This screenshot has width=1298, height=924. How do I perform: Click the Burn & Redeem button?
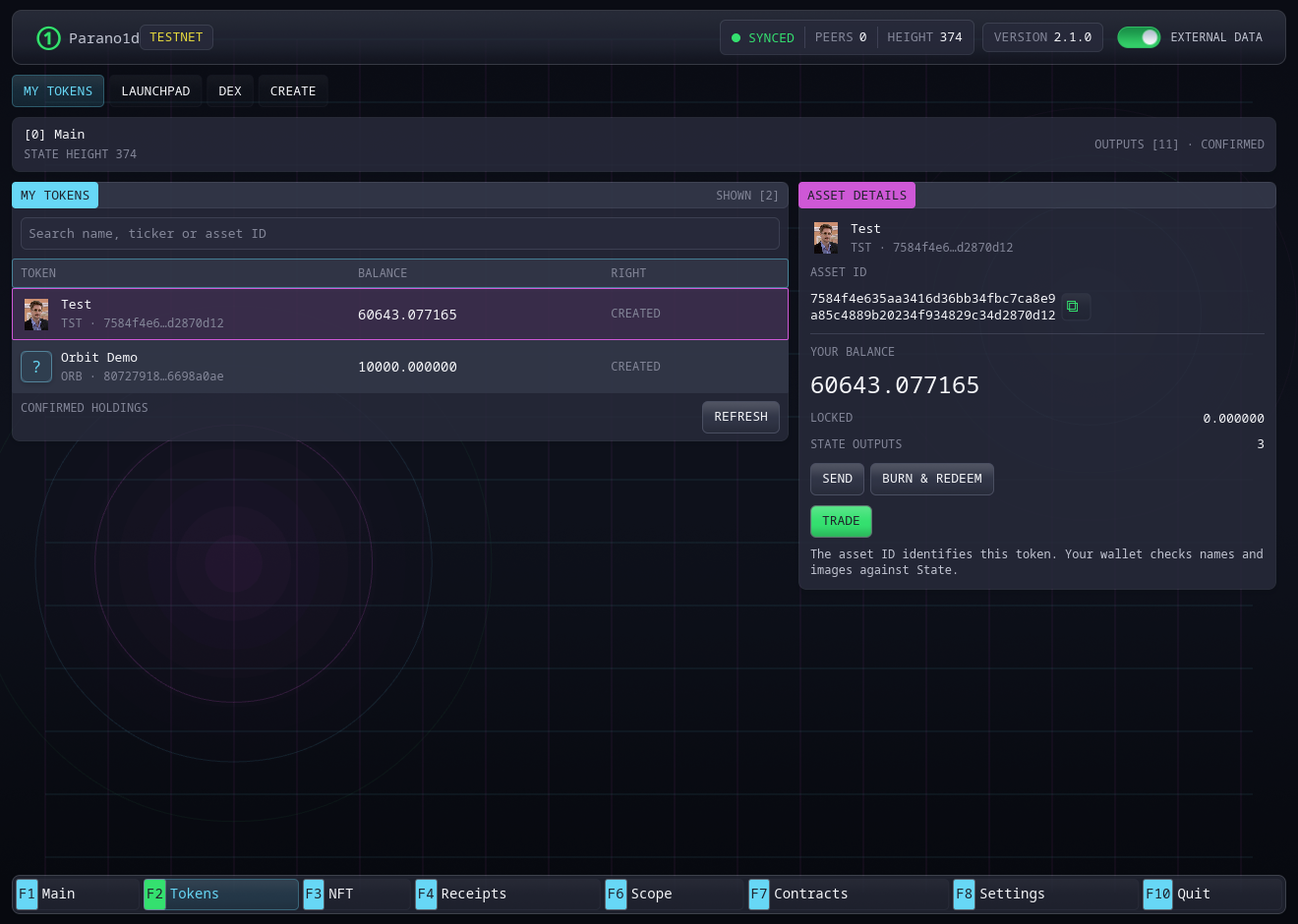click(x=931, y=479)
